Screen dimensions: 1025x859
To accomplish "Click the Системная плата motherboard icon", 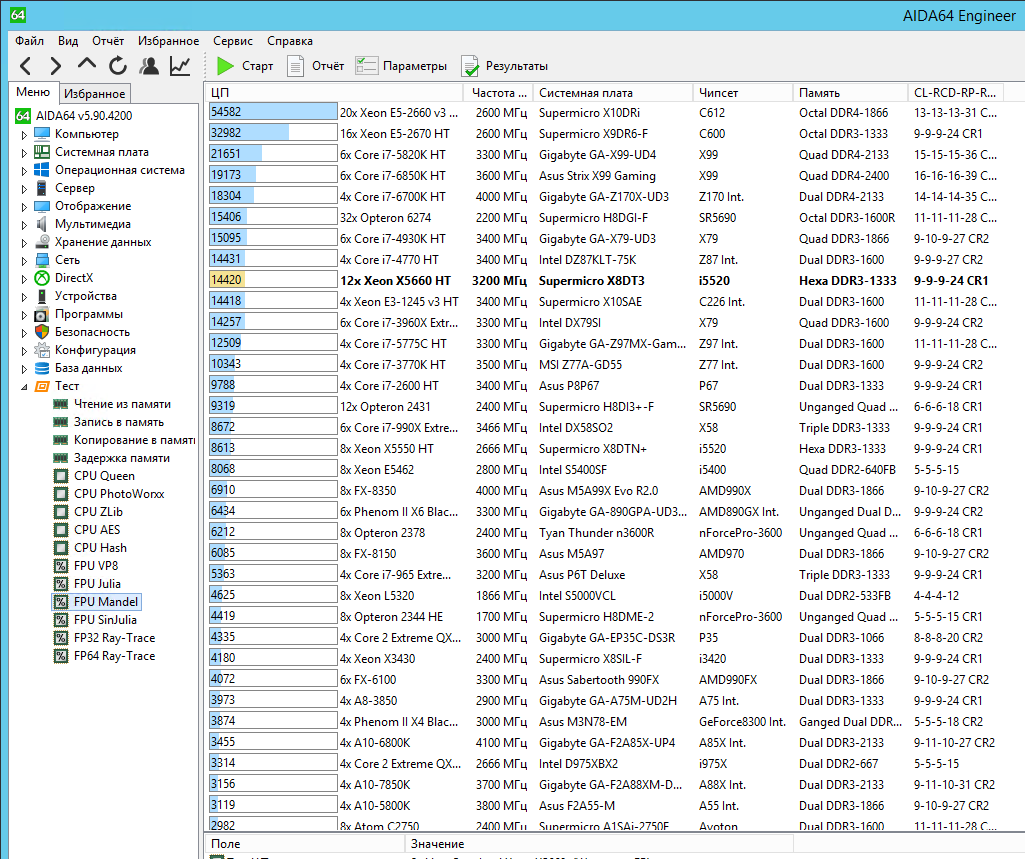I will (42, 152).
